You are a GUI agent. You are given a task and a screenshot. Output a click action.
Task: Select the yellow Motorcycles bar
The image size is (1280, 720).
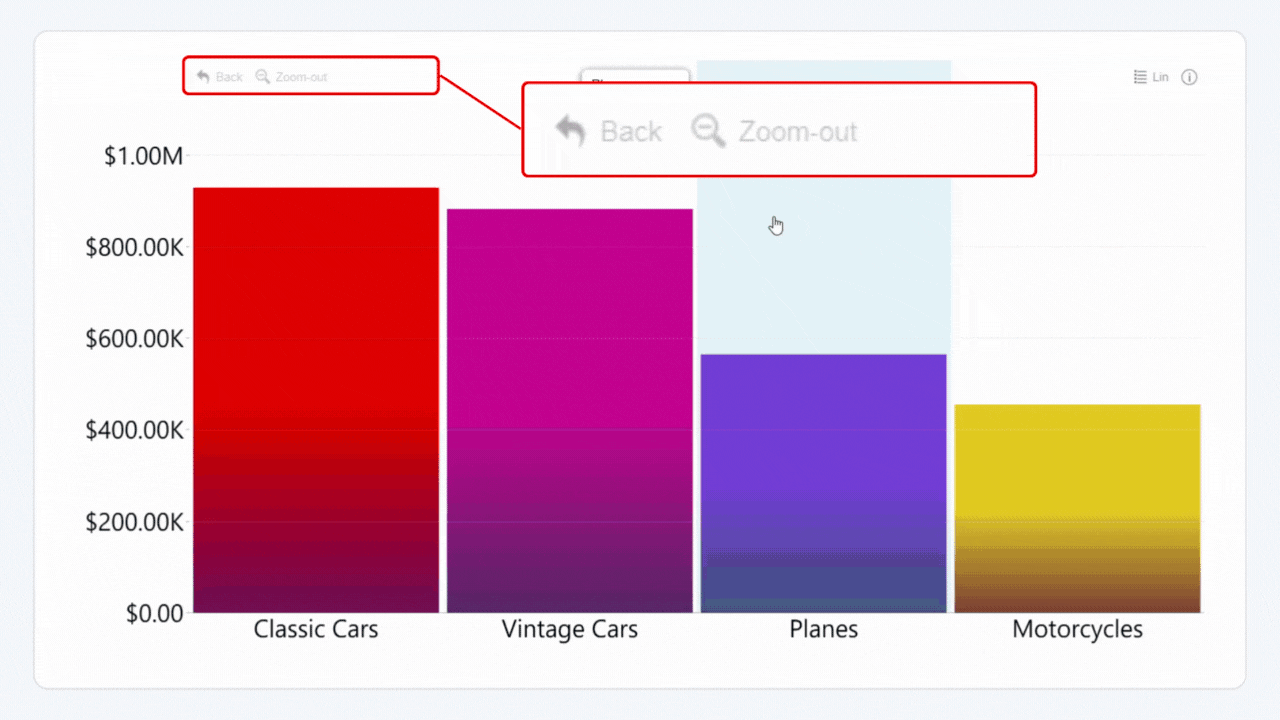(x=1077, y=508)
